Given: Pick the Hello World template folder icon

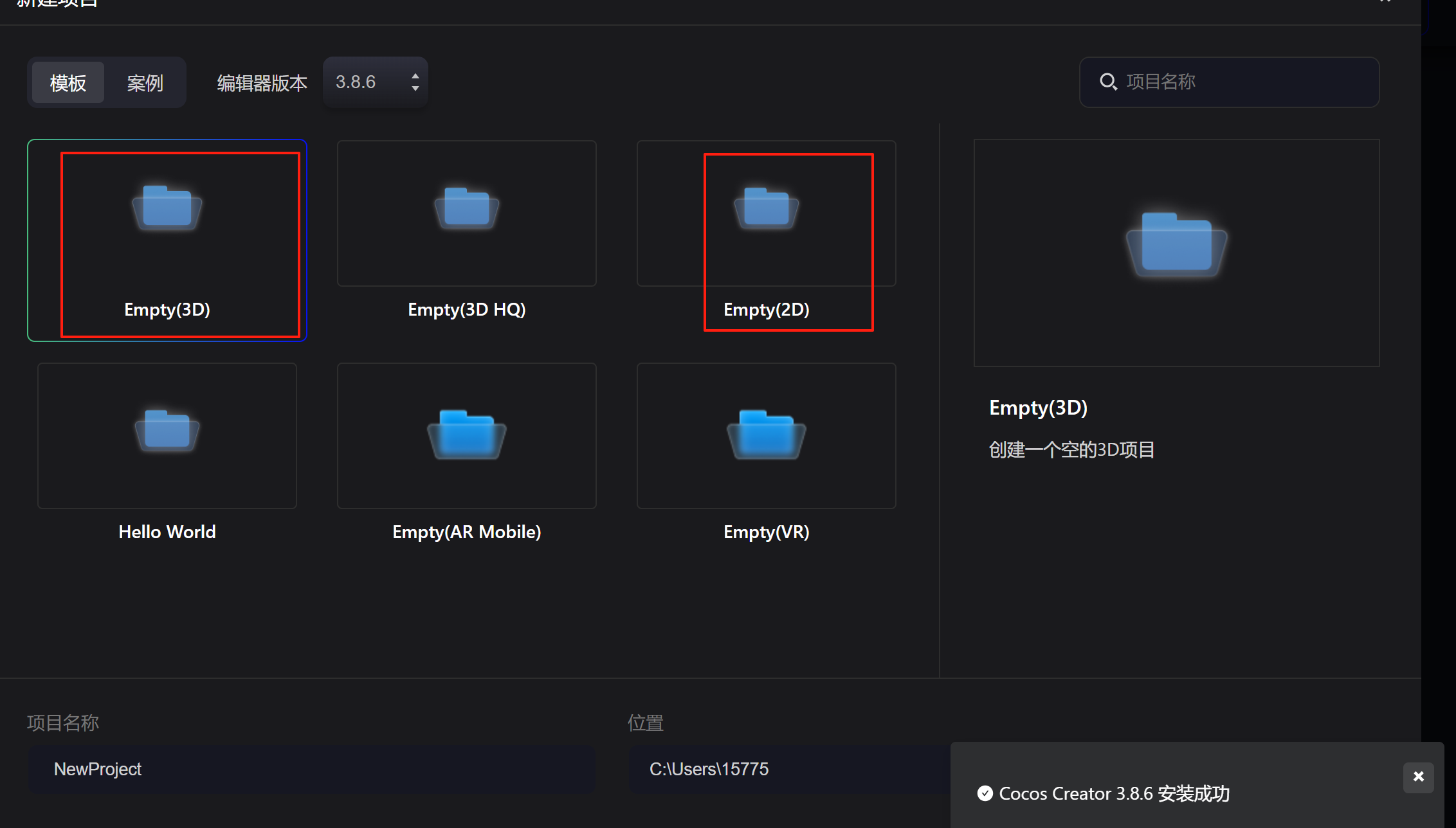Looking at the screenshot, I should coord(167,430).
